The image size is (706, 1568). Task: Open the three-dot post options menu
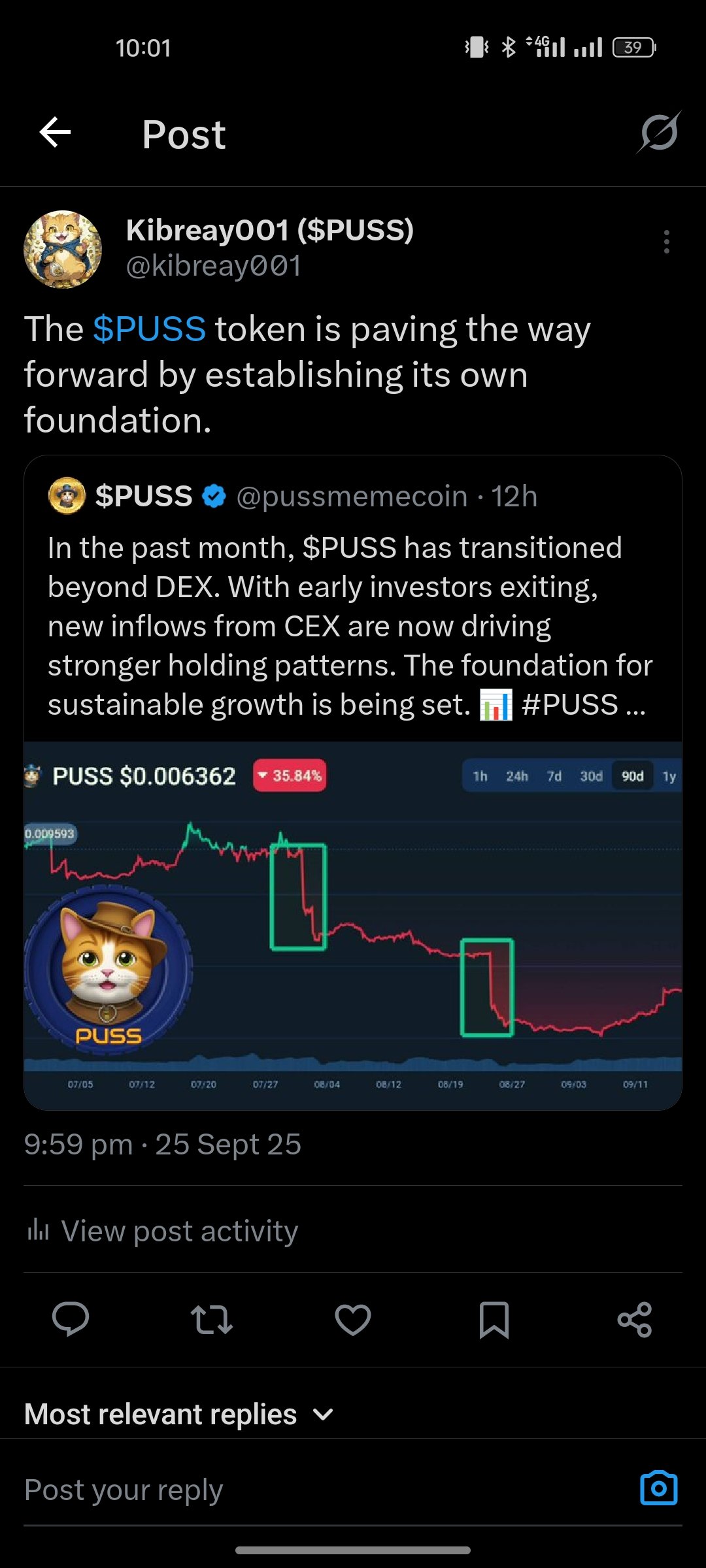coord(666,242)
